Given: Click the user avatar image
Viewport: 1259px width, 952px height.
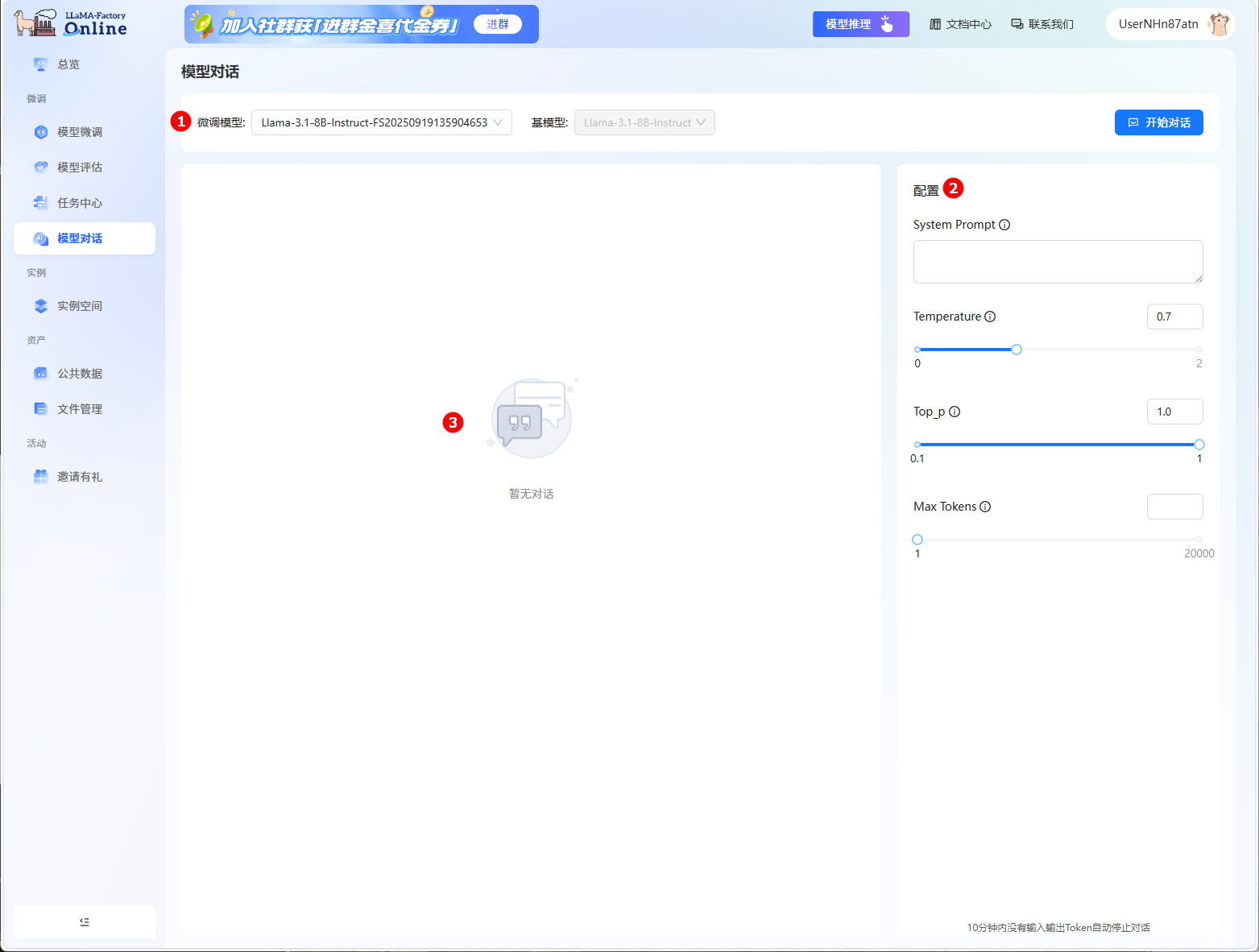Looking at the screenshot, I should [1219, 24].
